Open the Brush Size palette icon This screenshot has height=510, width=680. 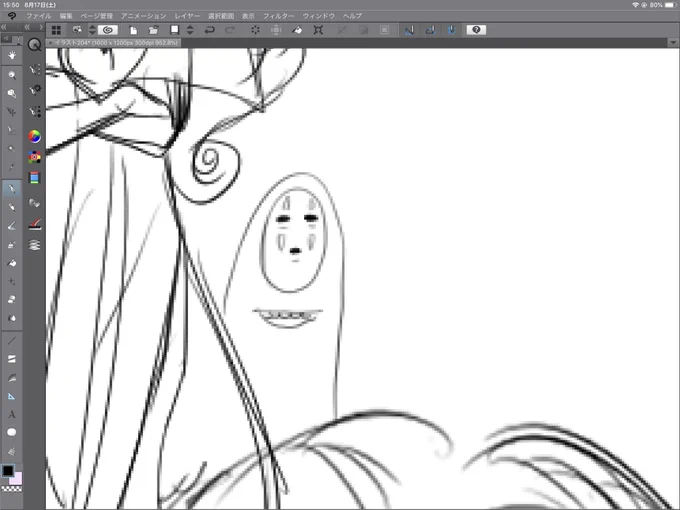coord(35,111)
